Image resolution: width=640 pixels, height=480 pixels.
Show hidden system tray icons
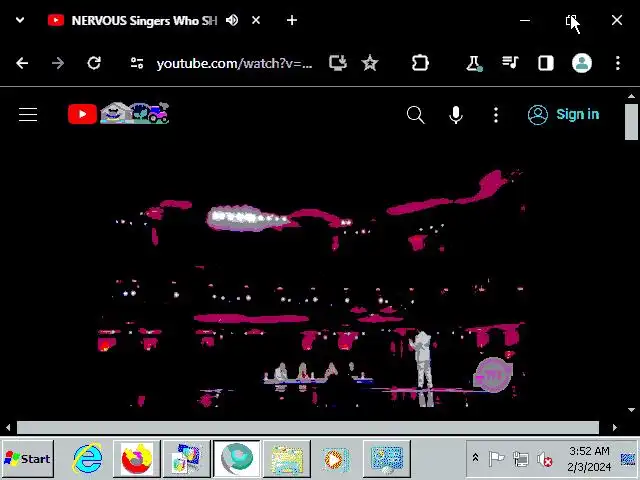475,458
